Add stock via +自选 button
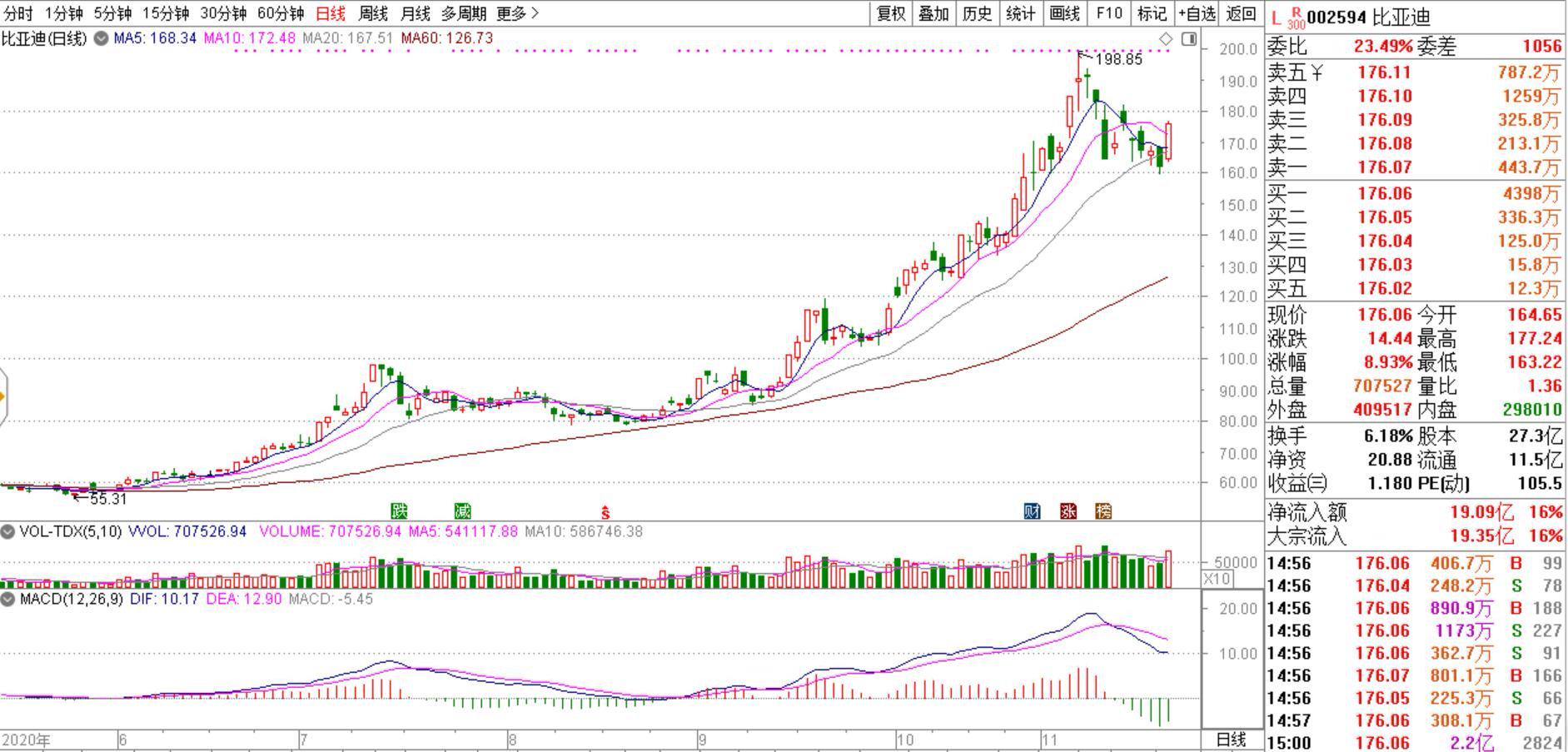Image resolution: width=1568 pixels, height=752 pixels. click(x=1197, y=13)
